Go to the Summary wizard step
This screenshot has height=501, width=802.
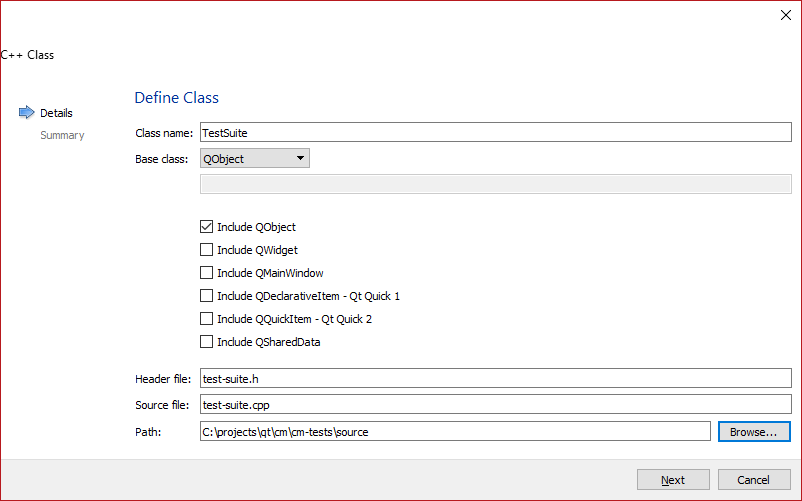[62, 135]
